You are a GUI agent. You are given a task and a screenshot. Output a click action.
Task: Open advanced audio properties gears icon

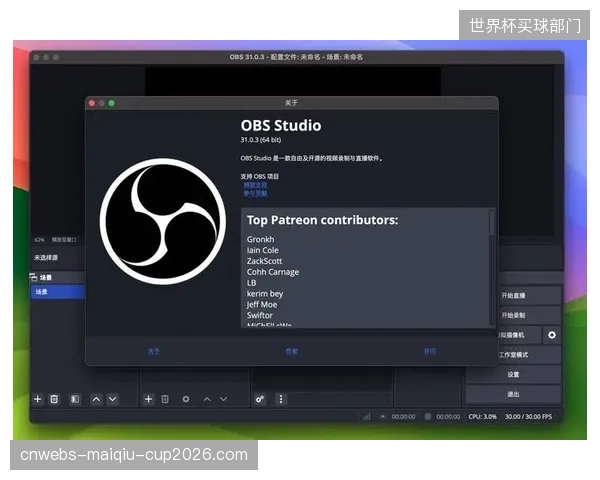click(260, 399)
